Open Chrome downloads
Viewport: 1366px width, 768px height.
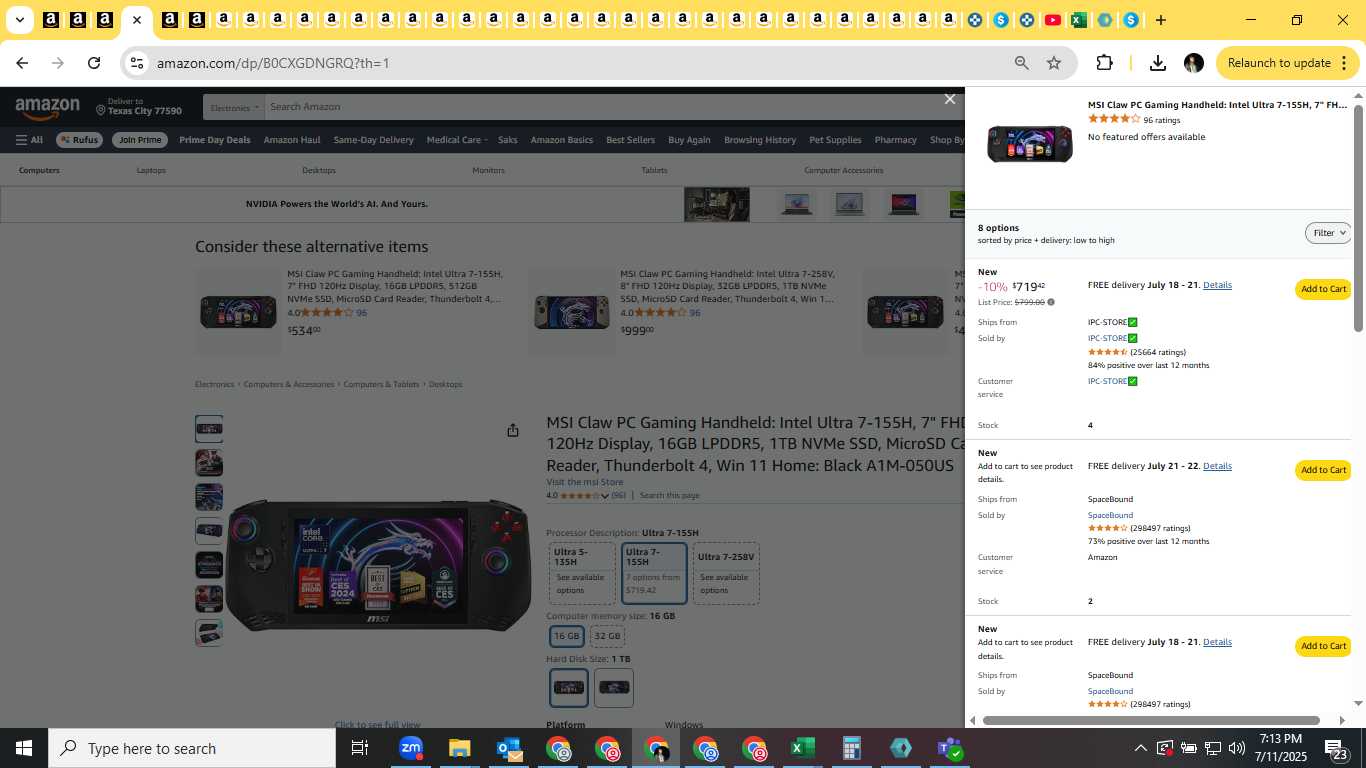[x=1157, y=63]
